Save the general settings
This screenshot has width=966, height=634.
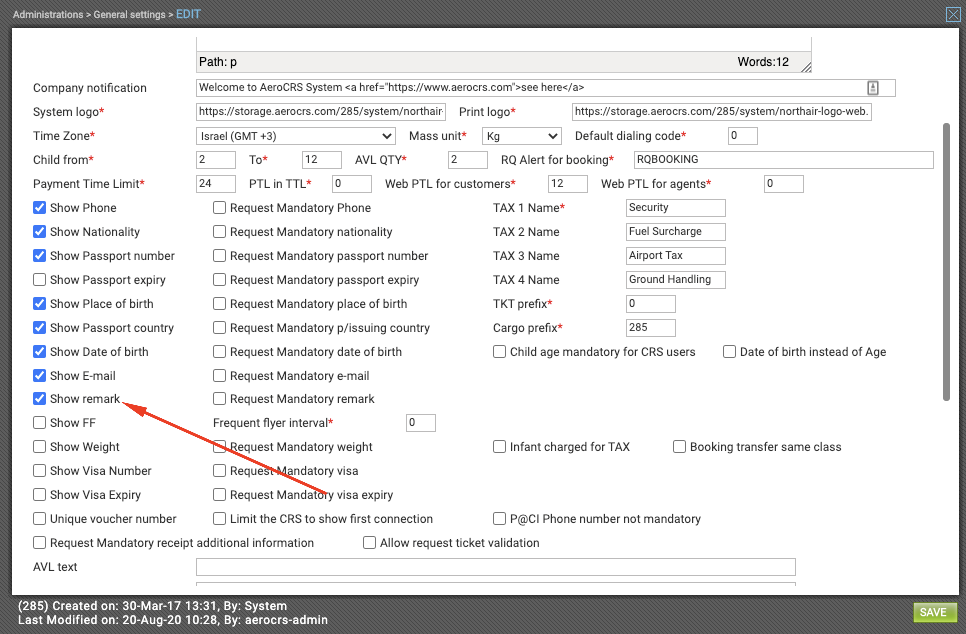(935, 612)
